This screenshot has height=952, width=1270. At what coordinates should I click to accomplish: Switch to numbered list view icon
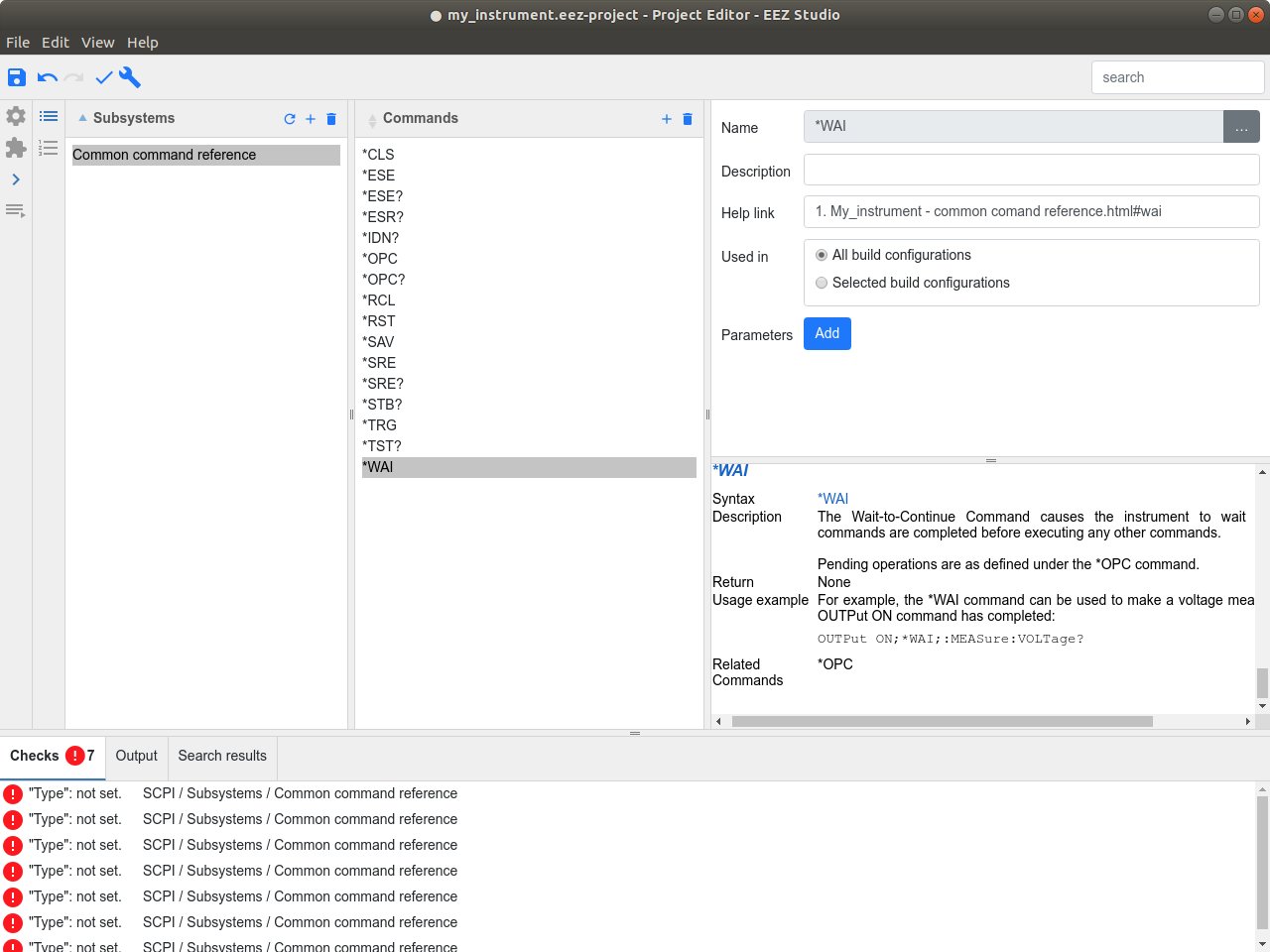[x=49, y=148]
